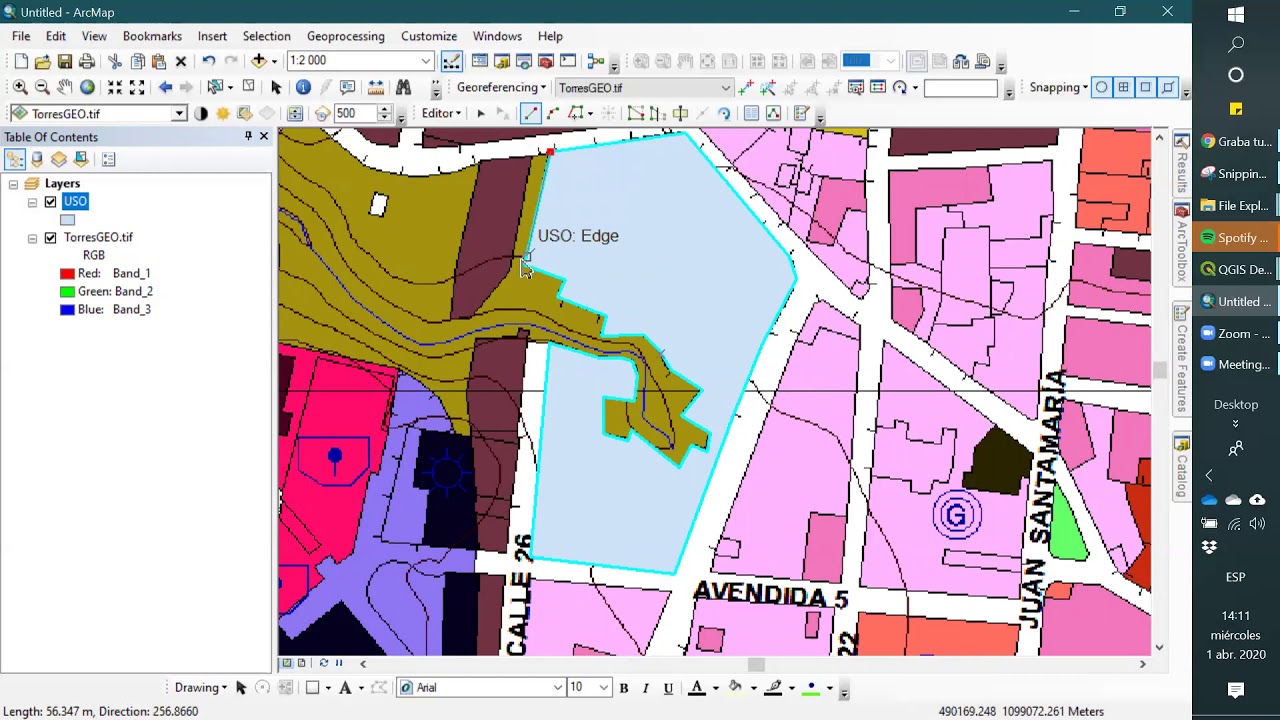The width and height of the screenshot is (1280, 720).
Task: Open a map file with folder icon
Action: (43, 61)
